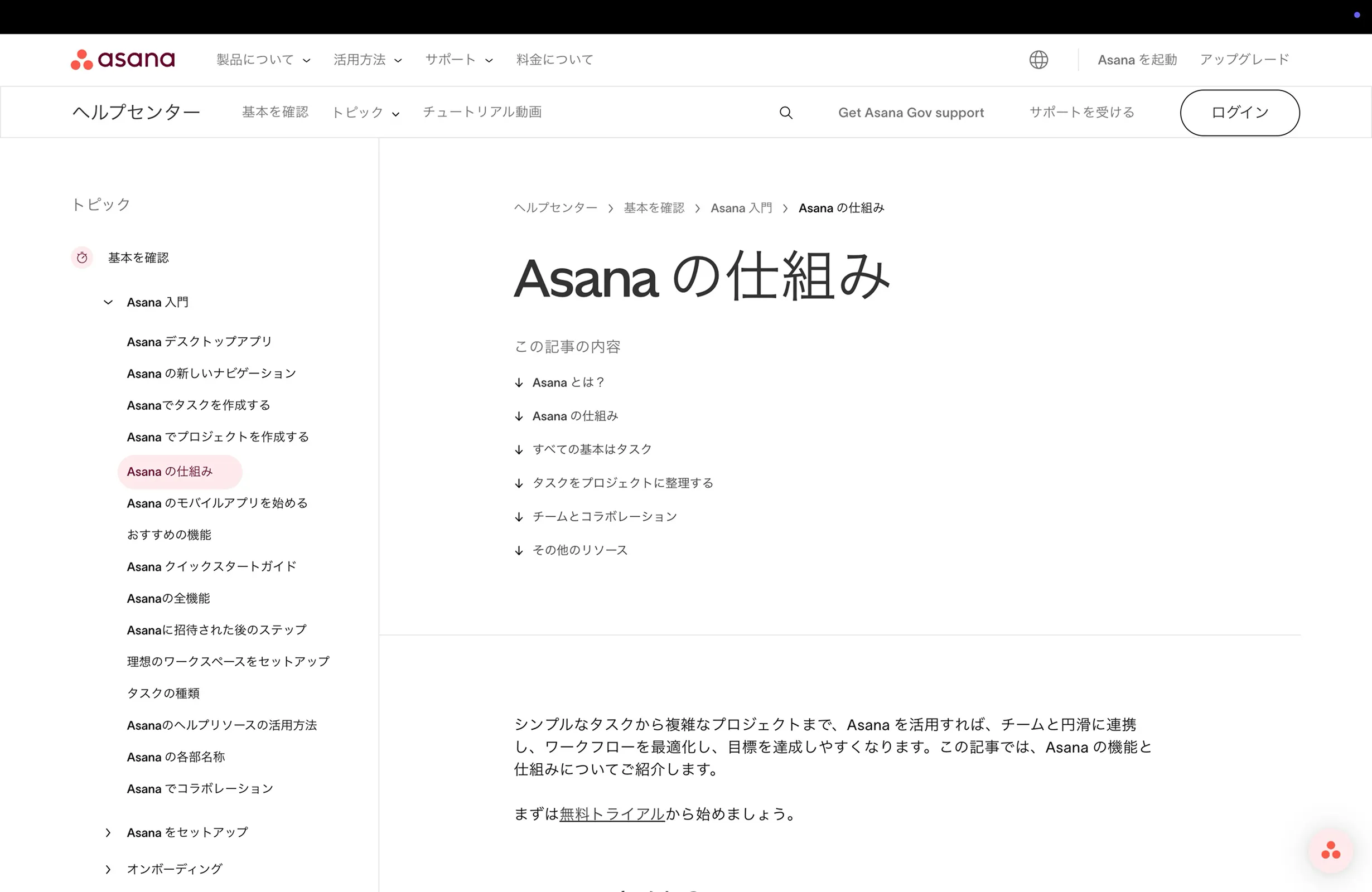Image resolution: width=1372 pixels, height=892 pixels.
Task: Click Asana を起動 link
Action: (1137, 59)
